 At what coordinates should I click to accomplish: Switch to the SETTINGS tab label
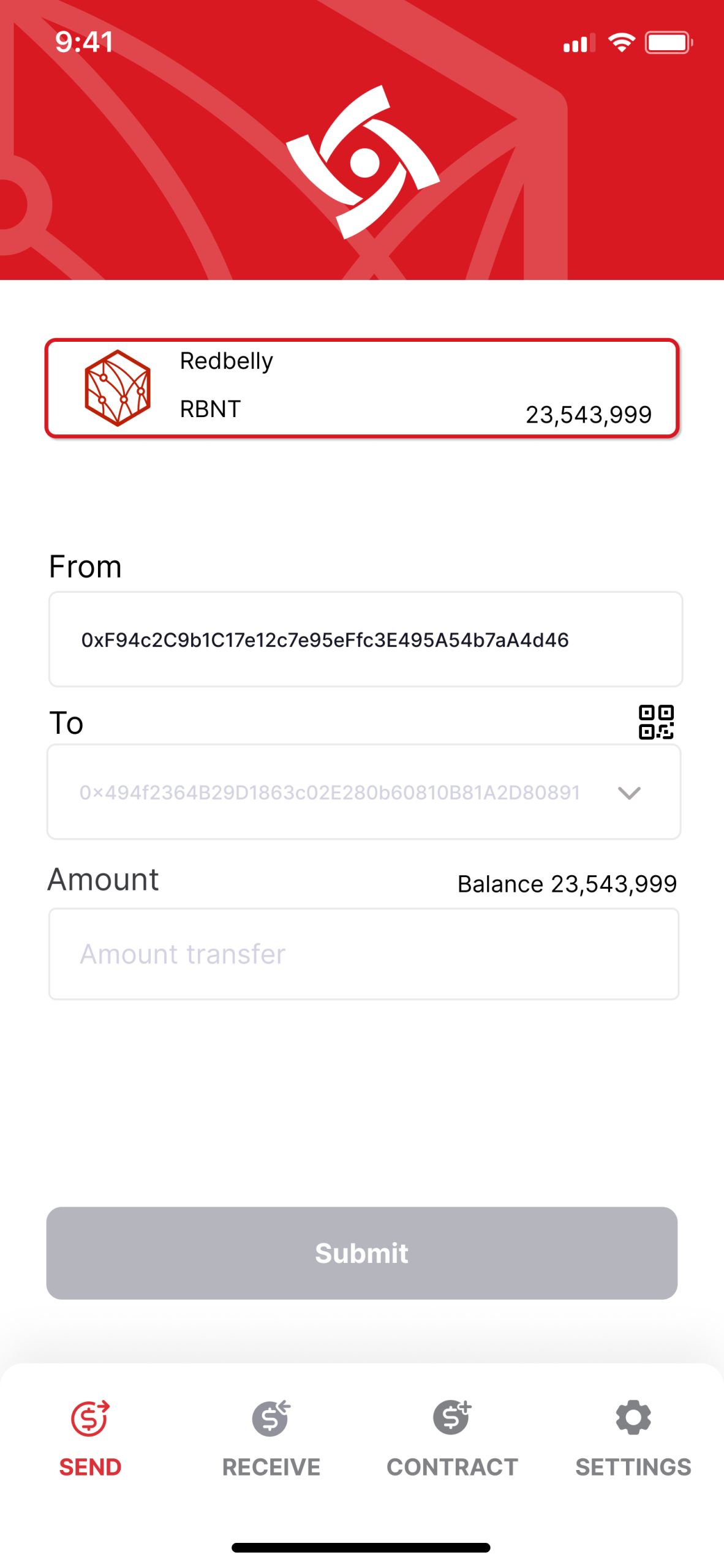click(x=633, y=1467)
